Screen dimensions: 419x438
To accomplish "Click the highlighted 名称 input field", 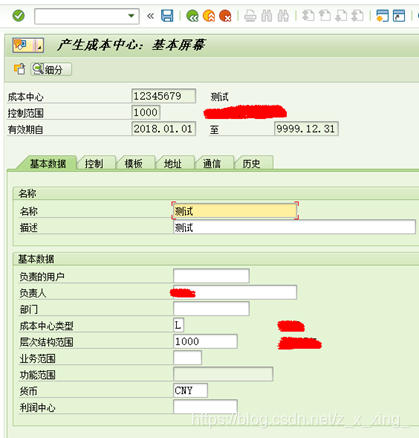I will click(235, 211).
